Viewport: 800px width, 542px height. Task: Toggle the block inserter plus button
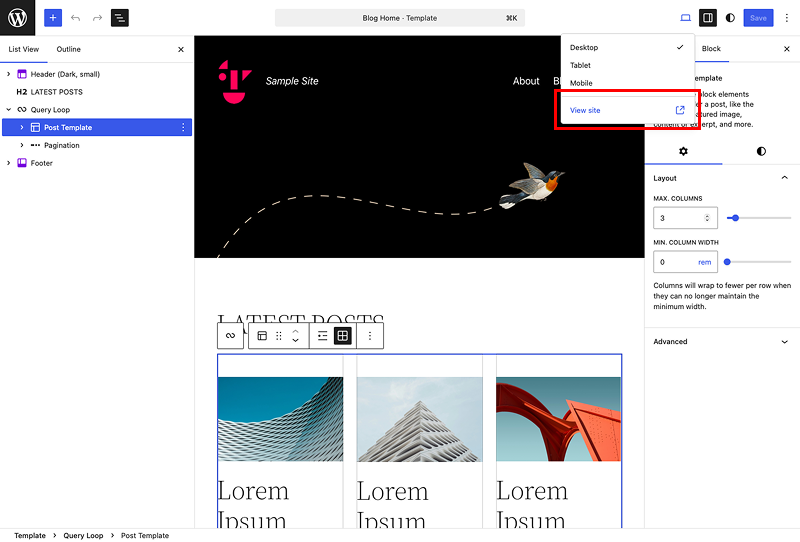tap(53, 18)
